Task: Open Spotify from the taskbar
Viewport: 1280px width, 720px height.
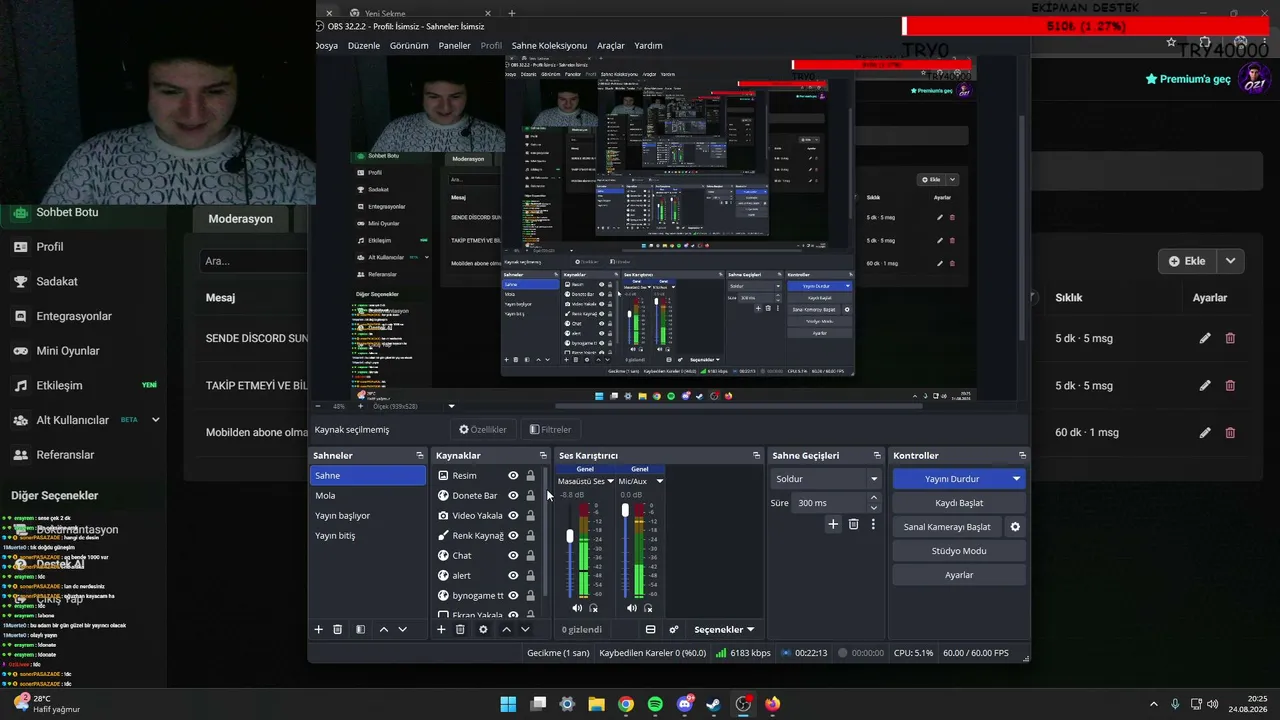Action: pos(655,704)
